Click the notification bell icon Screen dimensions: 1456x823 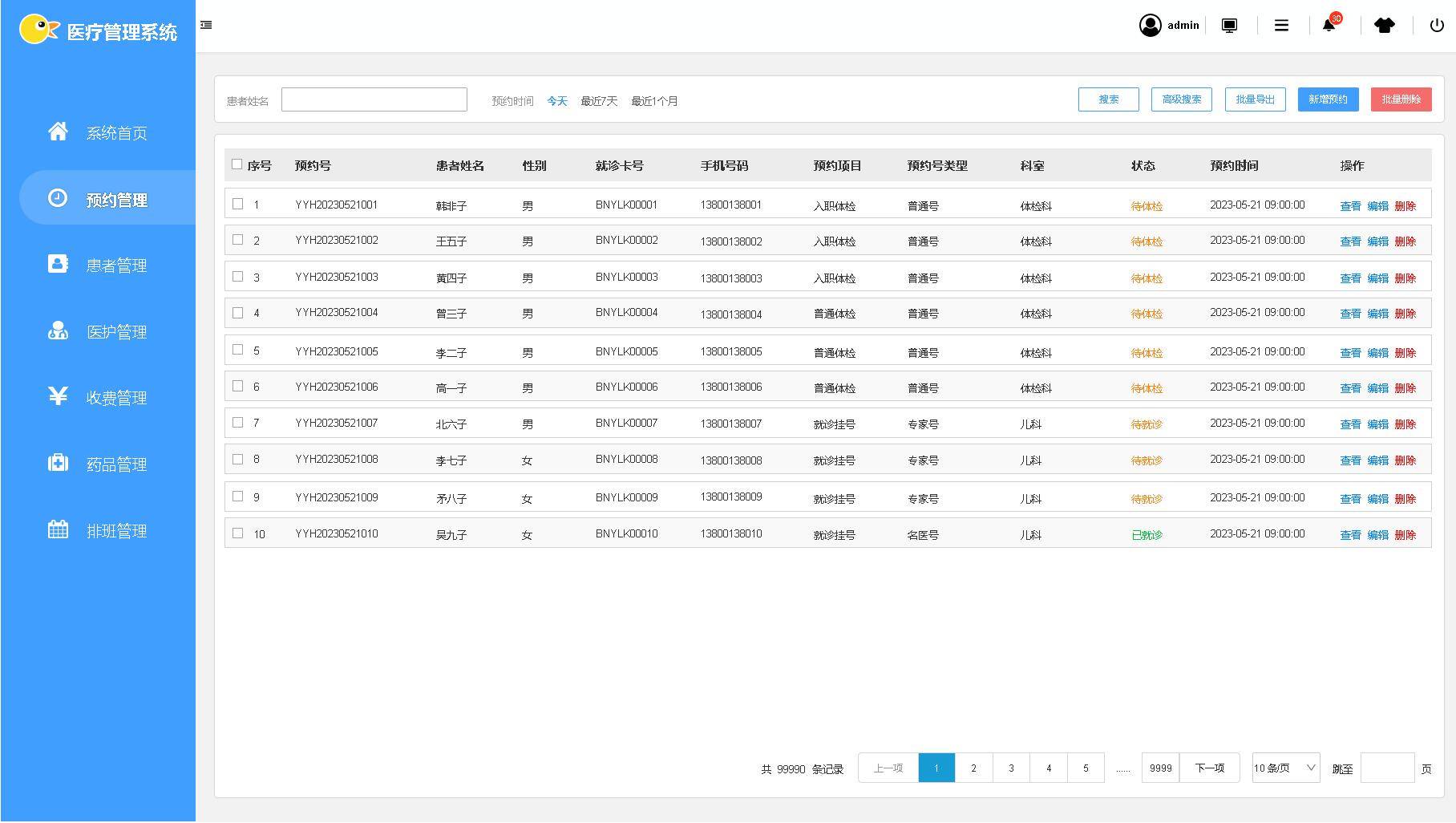(x=1329, y=26)
